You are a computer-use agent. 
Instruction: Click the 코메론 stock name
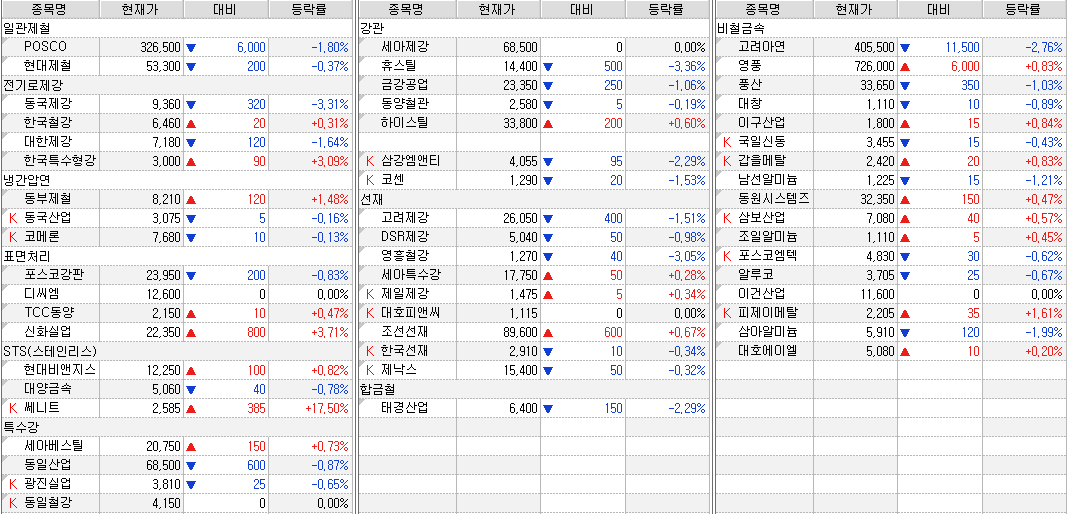pos(42,238)
